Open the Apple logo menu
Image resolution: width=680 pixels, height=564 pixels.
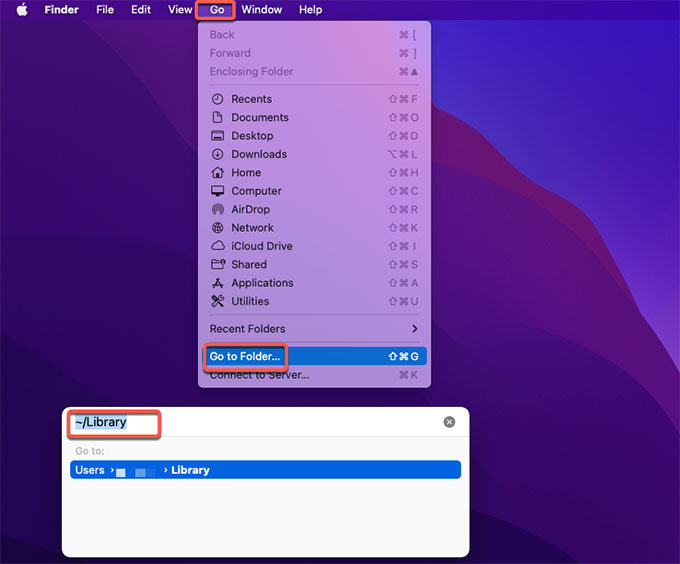[x=22, y=10]
